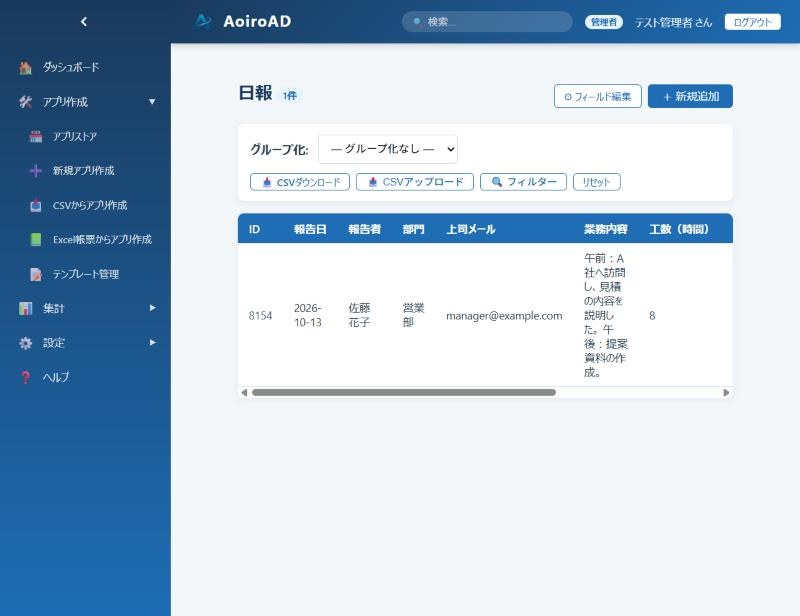Screen dimensions: 800x616
Task: Click the 新規アプリ作成 plus icon
Action: 36,170
